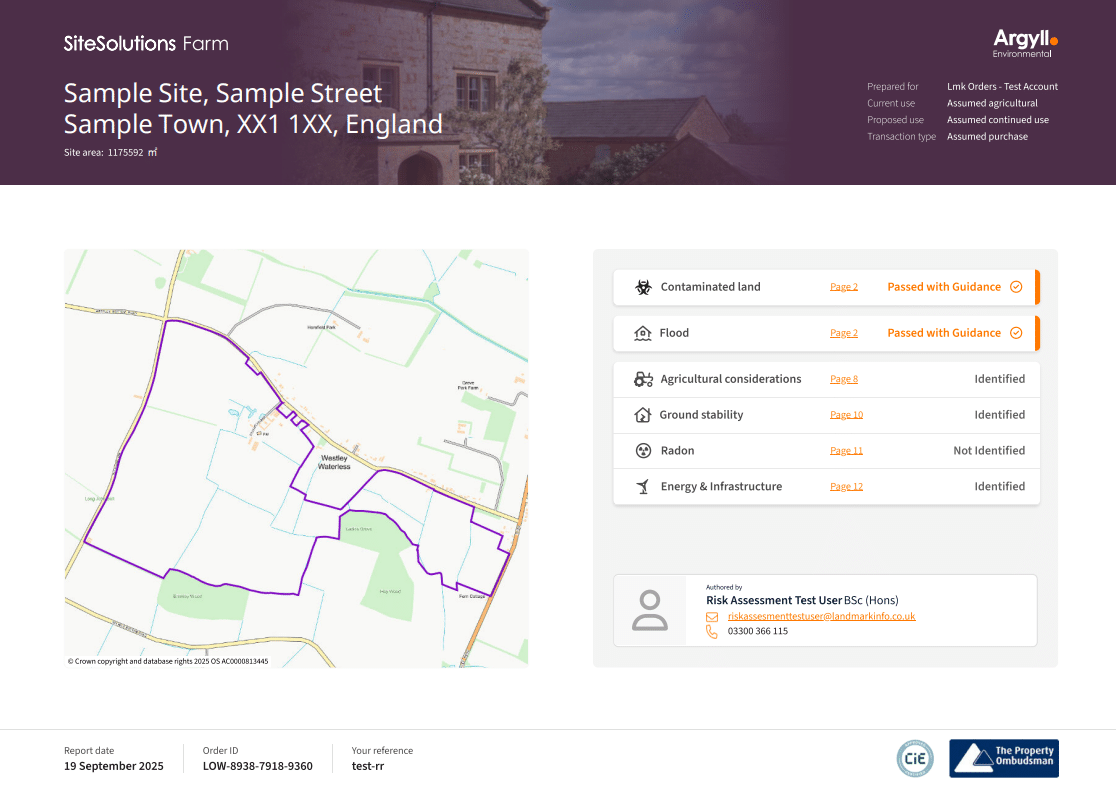Click the Ground stability house icon
1116x786 pixels.
click(643, 415)
